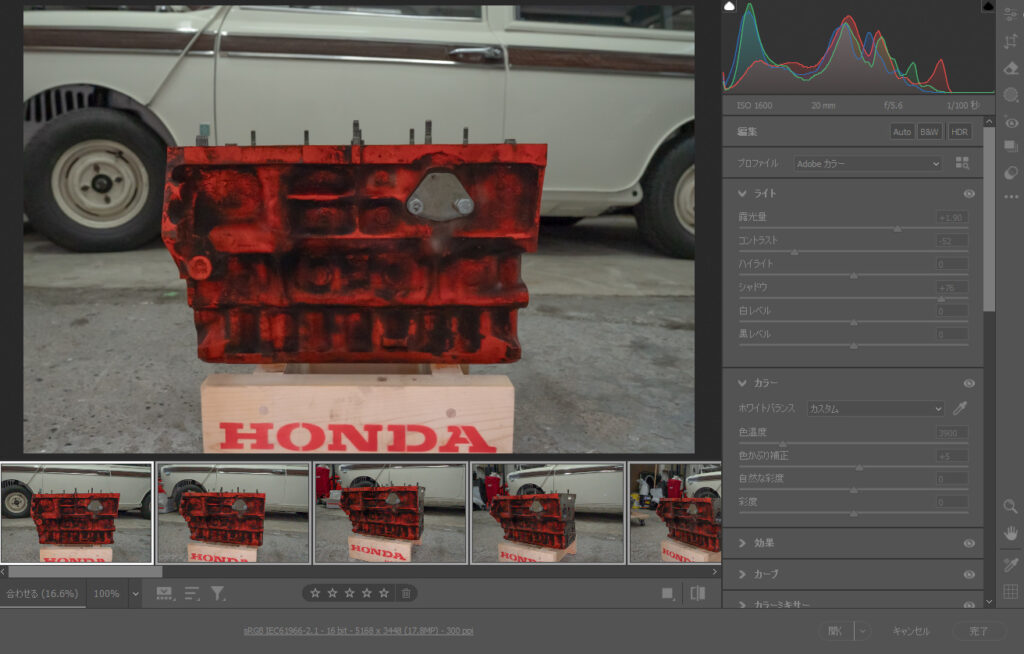Open the ホワイトバランス カスタム dropdown
The height and width of the screenshot is (654, 1024).
point(875,408)
